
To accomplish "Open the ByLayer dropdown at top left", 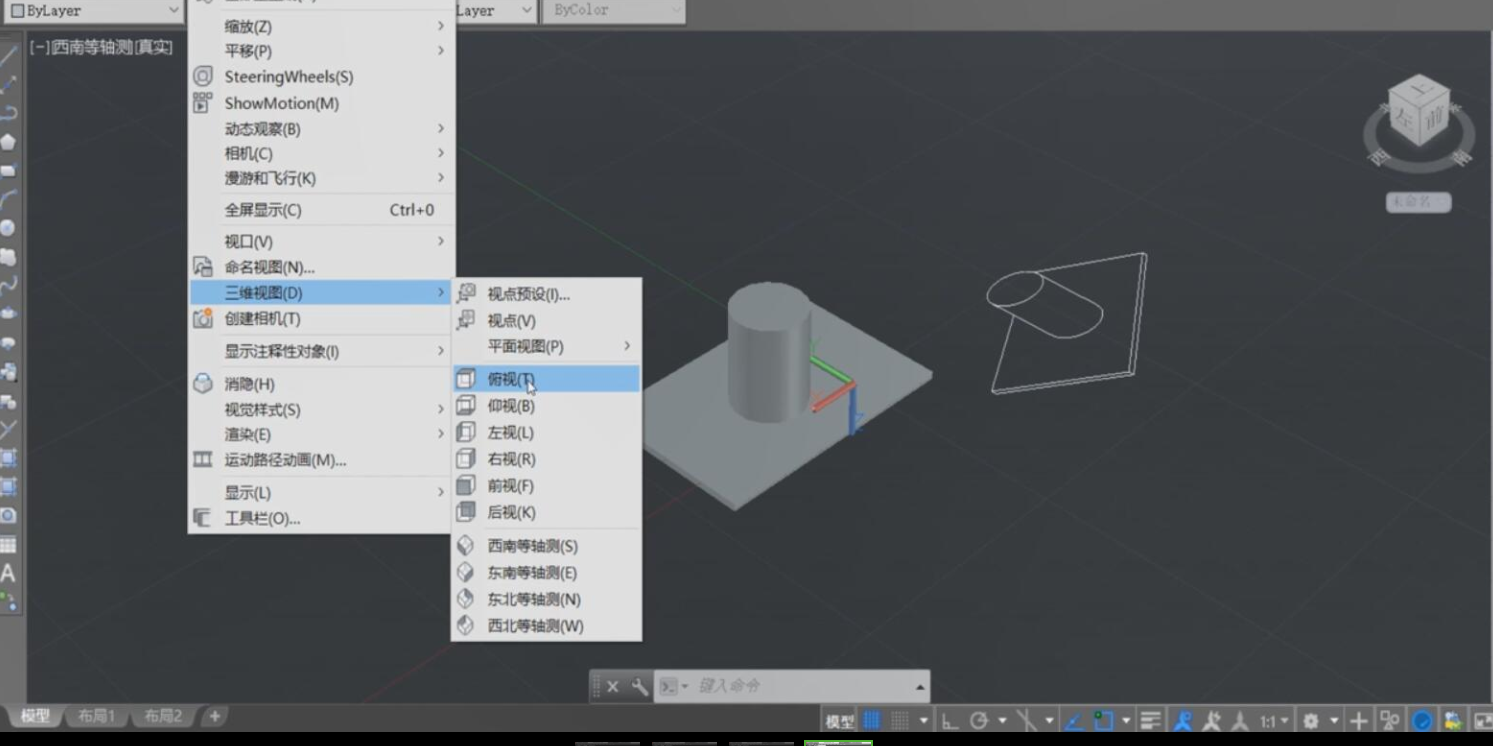I will [x=93, y=11].
